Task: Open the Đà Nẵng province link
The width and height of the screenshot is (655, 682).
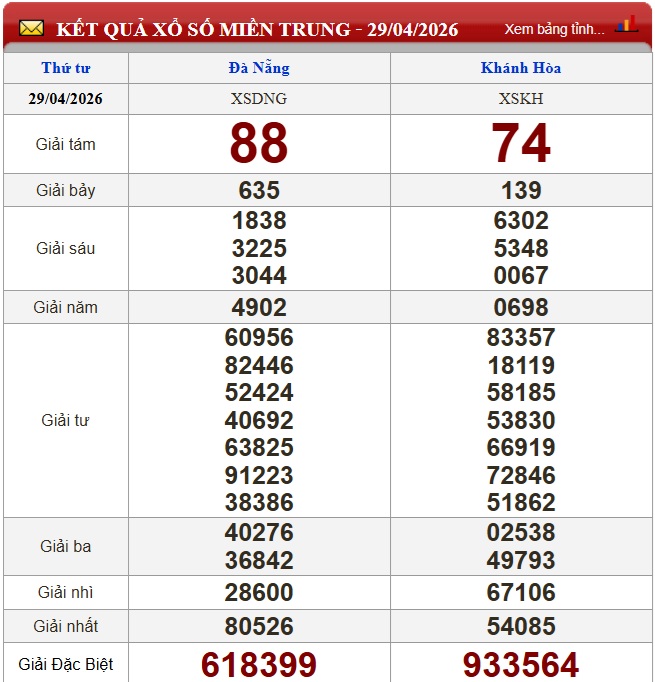Action: pos(259,68)
